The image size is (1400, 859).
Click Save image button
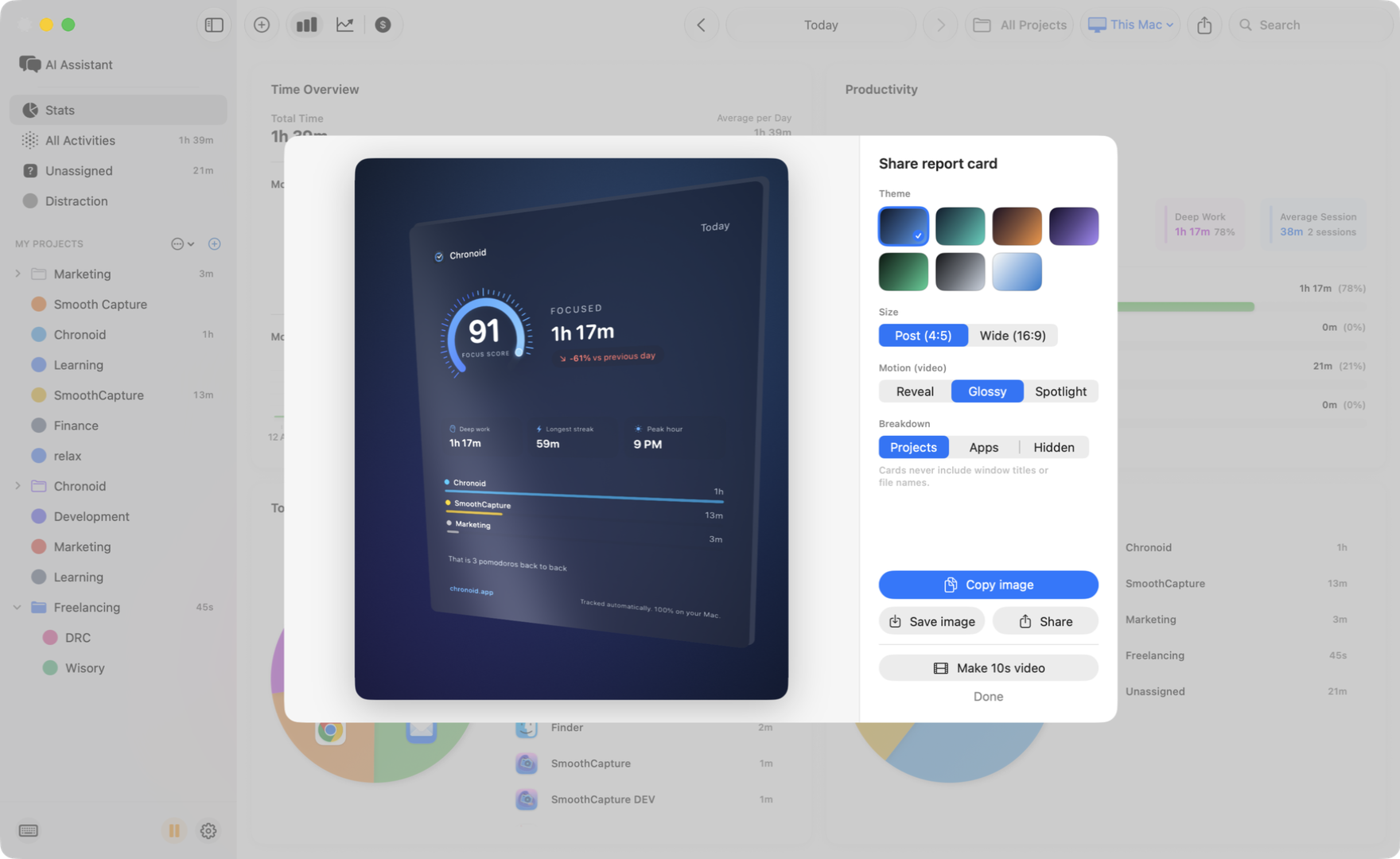point(931,621)
